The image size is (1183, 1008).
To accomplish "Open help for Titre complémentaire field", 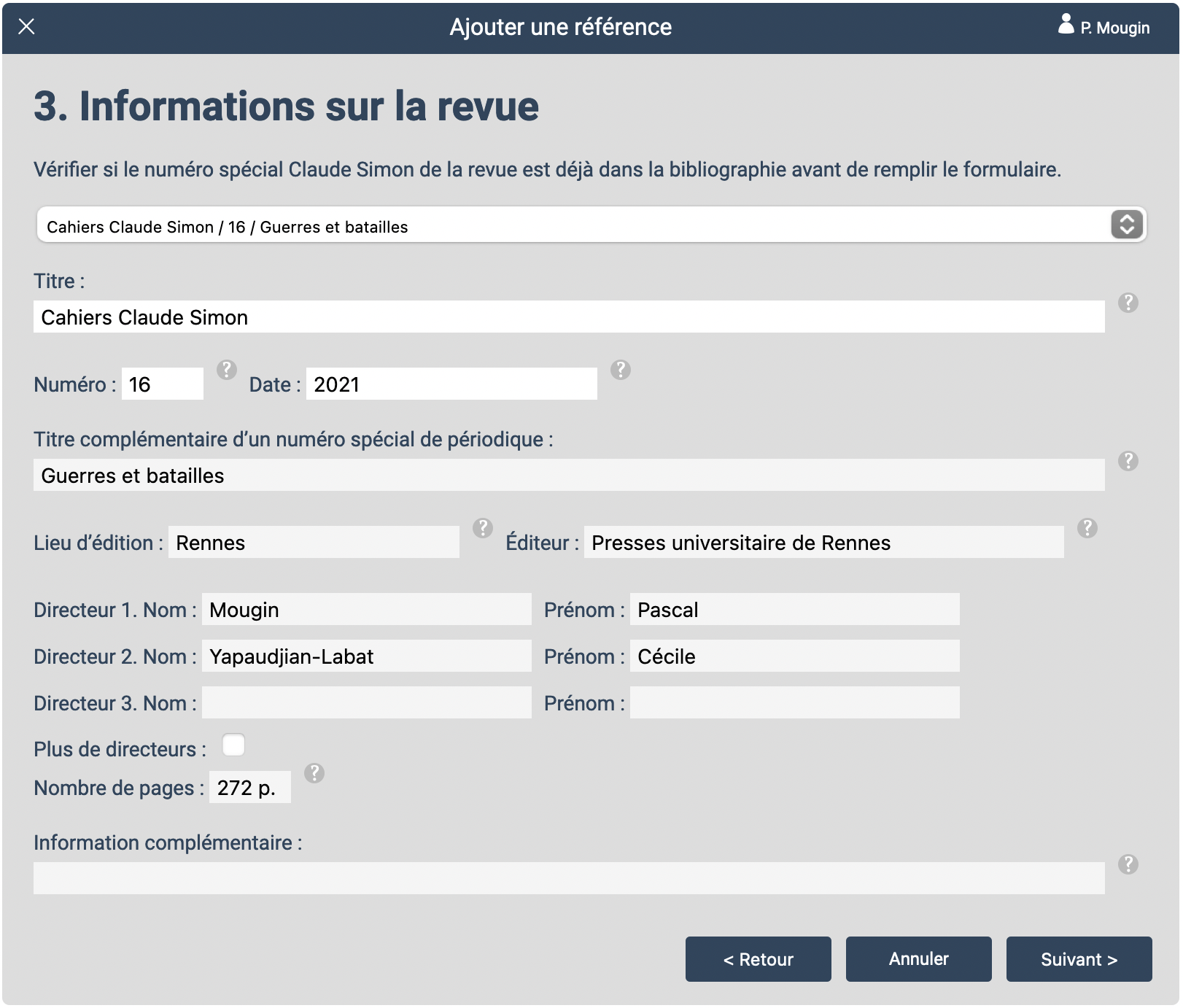I will point(1128,461).
